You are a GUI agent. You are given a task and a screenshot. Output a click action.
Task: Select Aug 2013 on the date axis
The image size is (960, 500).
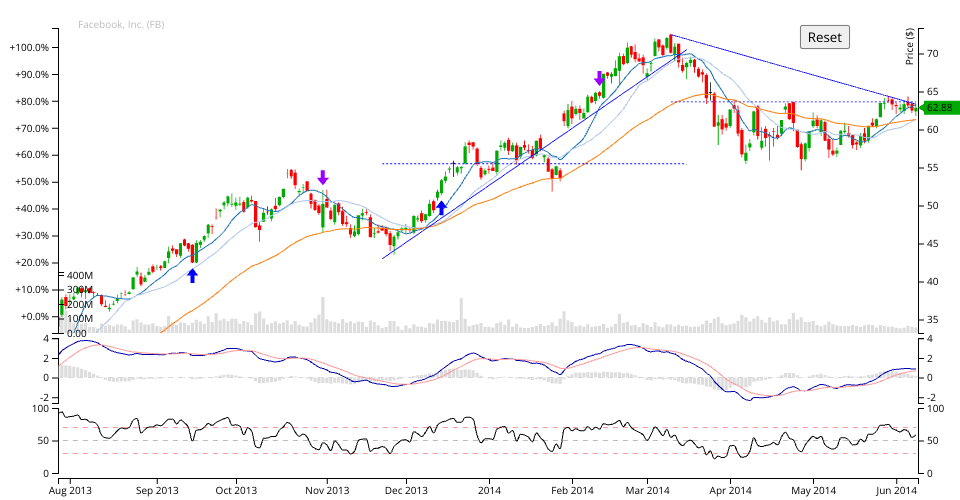click(x=72, y=490)
